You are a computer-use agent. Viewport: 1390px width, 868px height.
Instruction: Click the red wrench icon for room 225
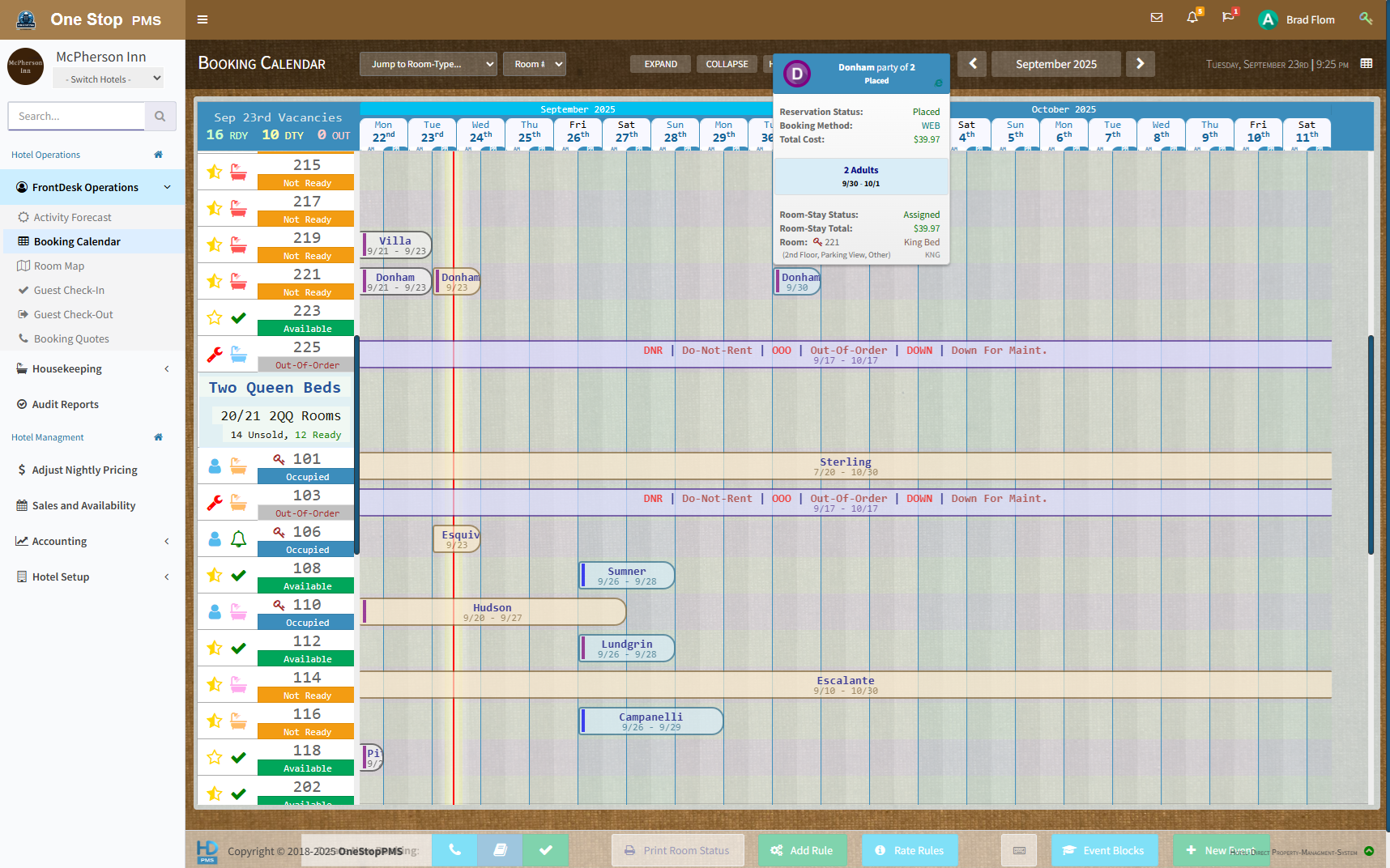click(x=215, y=354)
